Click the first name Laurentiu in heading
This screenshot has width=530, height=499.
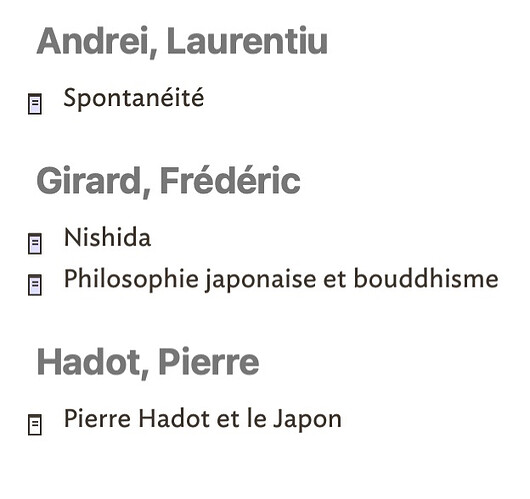click(247, 41)
